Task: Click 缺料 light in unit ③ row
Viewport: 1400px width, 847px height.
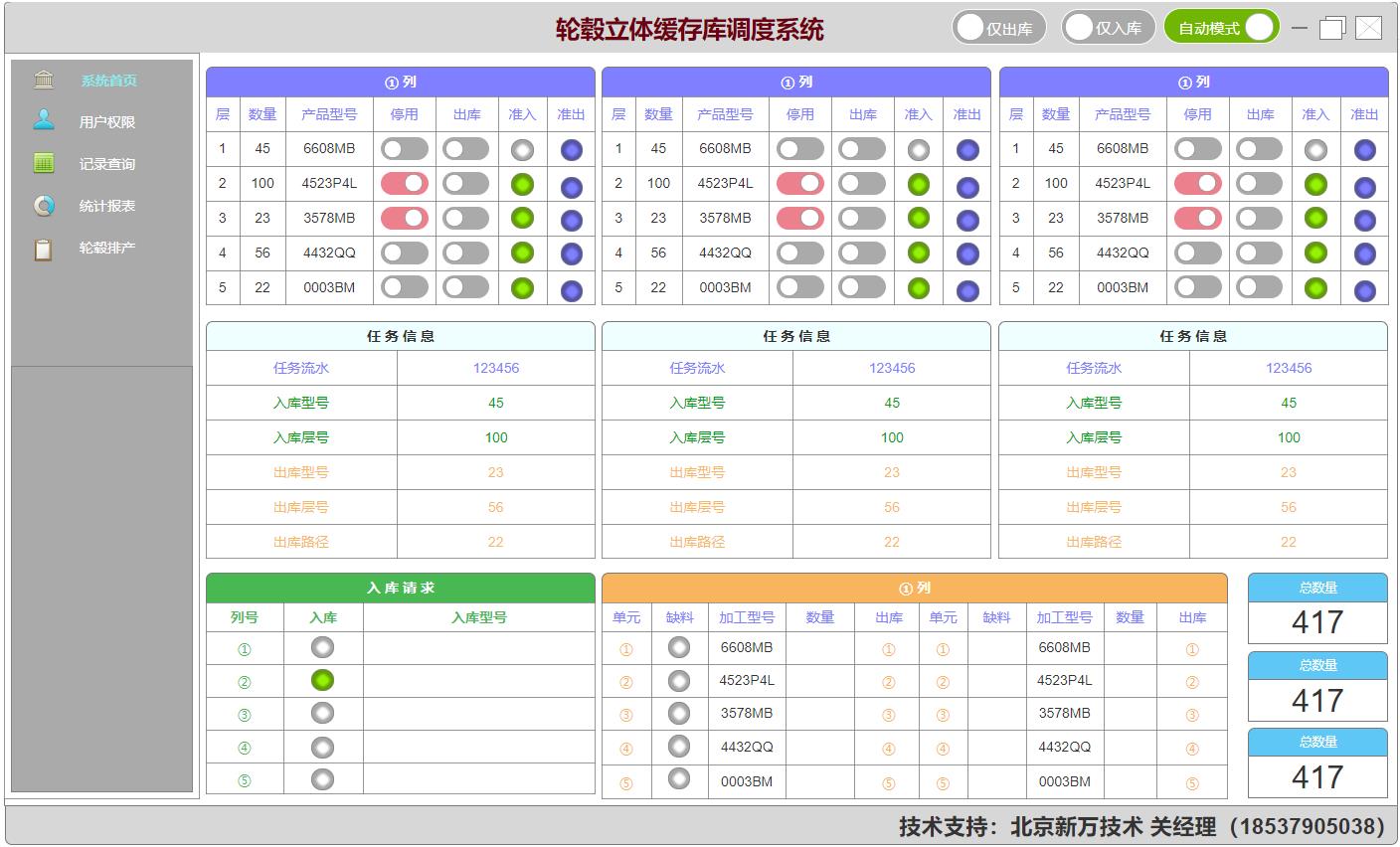Action: [679, 713]
